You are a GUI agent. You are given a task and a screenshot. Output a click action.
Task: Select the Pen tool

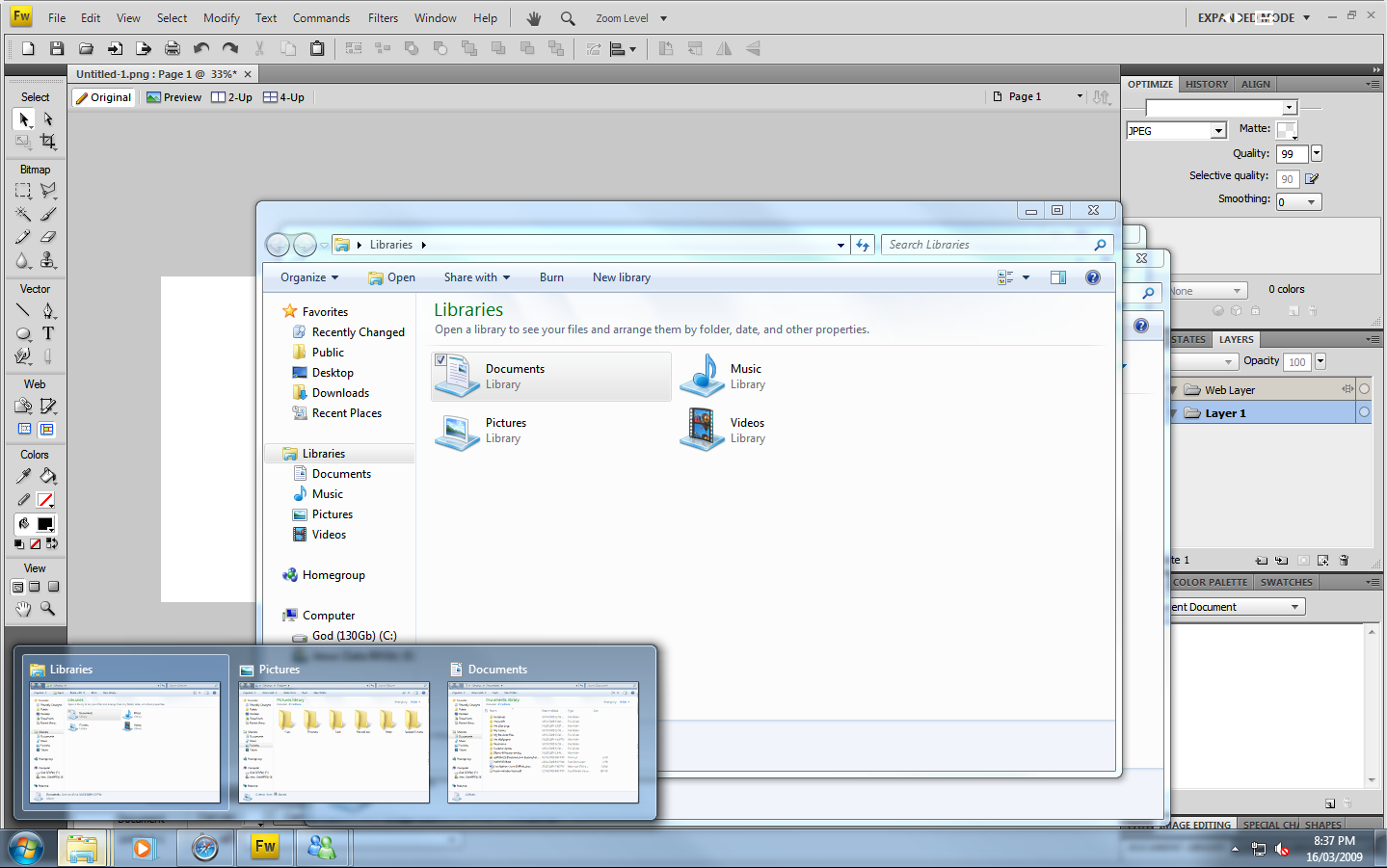[48, 310]
